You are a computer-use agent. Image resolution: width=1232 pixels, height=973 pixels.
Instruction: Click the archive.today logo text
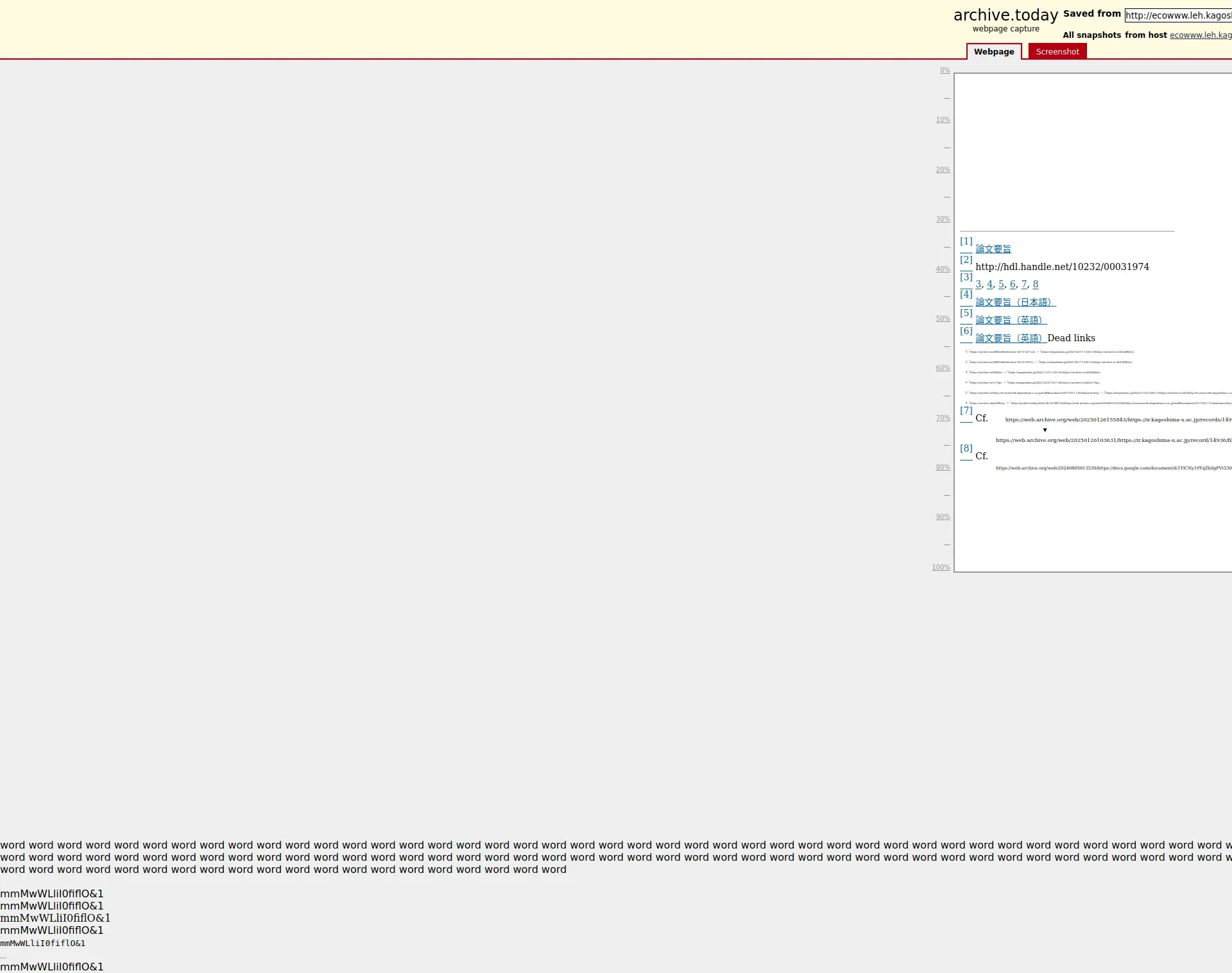click(1005, 15)
